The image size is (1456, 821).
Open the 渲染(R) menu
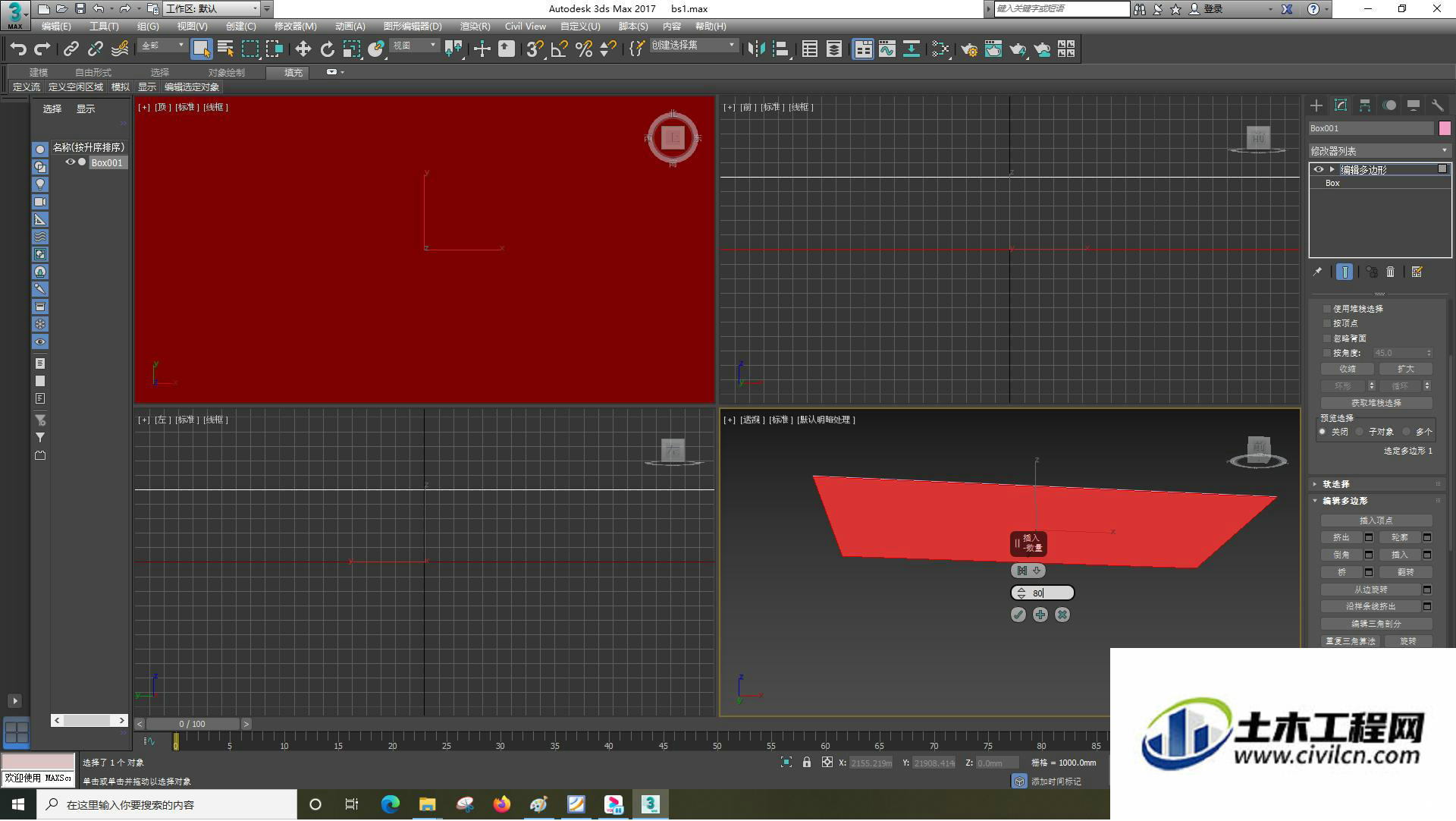[475, 27]
